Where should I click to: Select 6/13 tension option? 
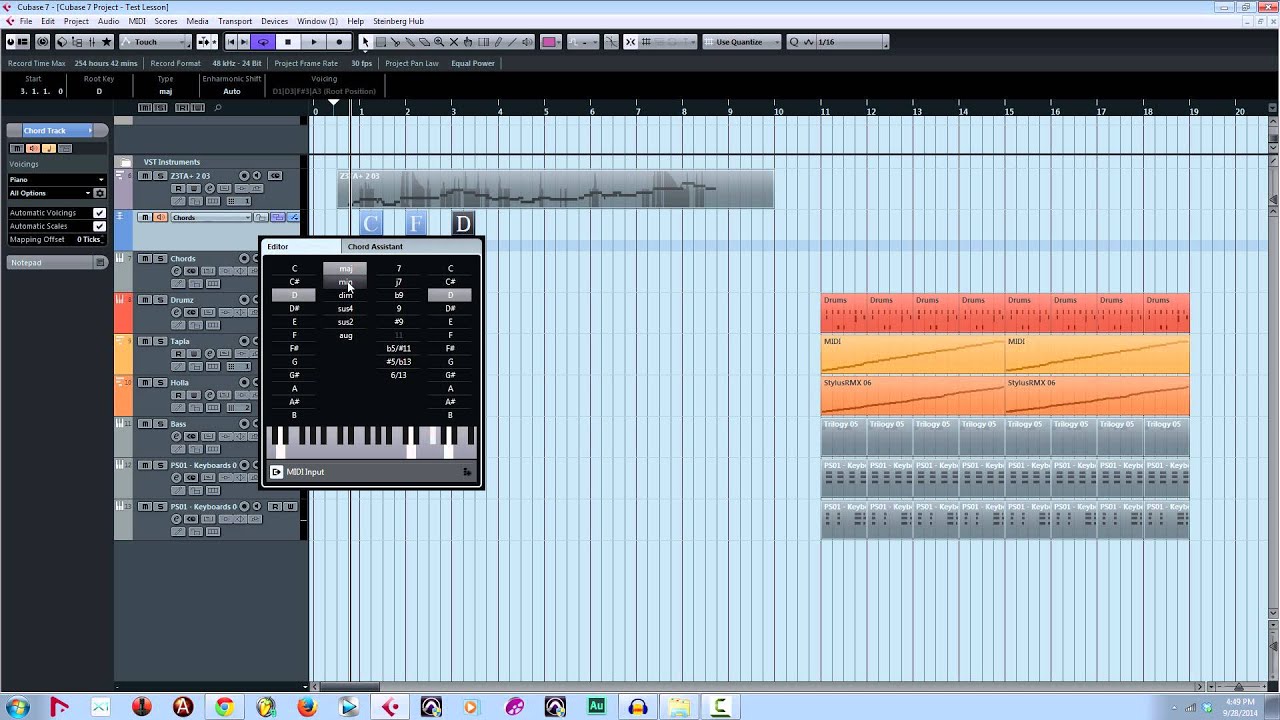click(x=398, y=375)
